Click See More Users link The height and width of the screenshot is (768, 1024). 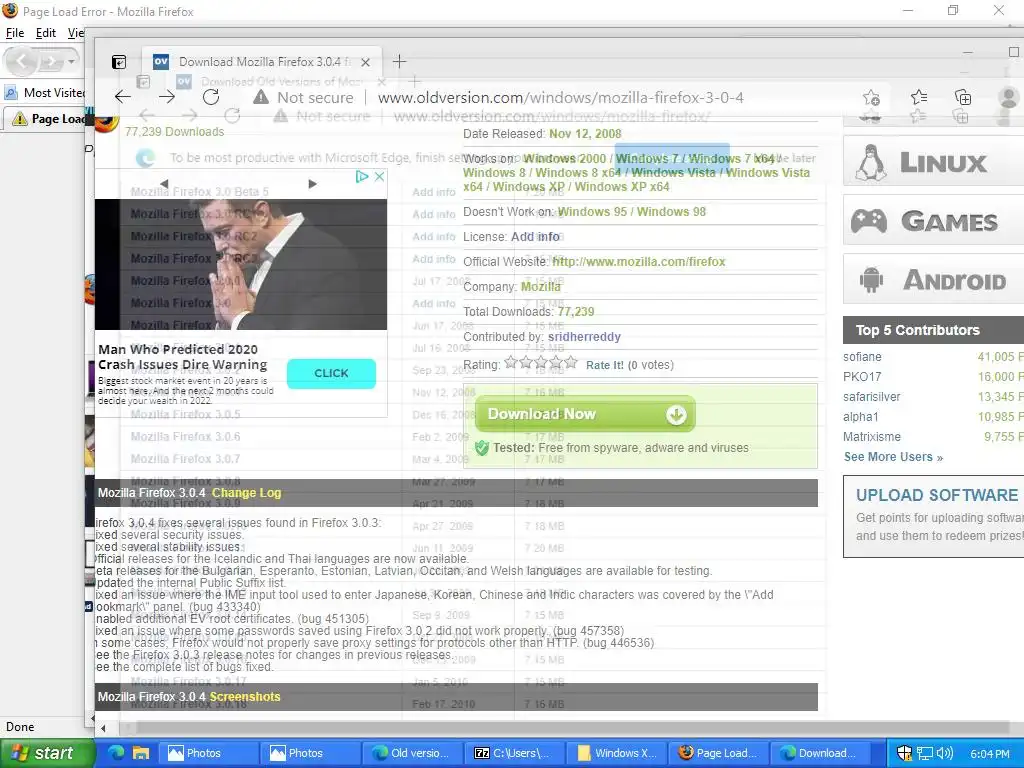coord(893,456)
